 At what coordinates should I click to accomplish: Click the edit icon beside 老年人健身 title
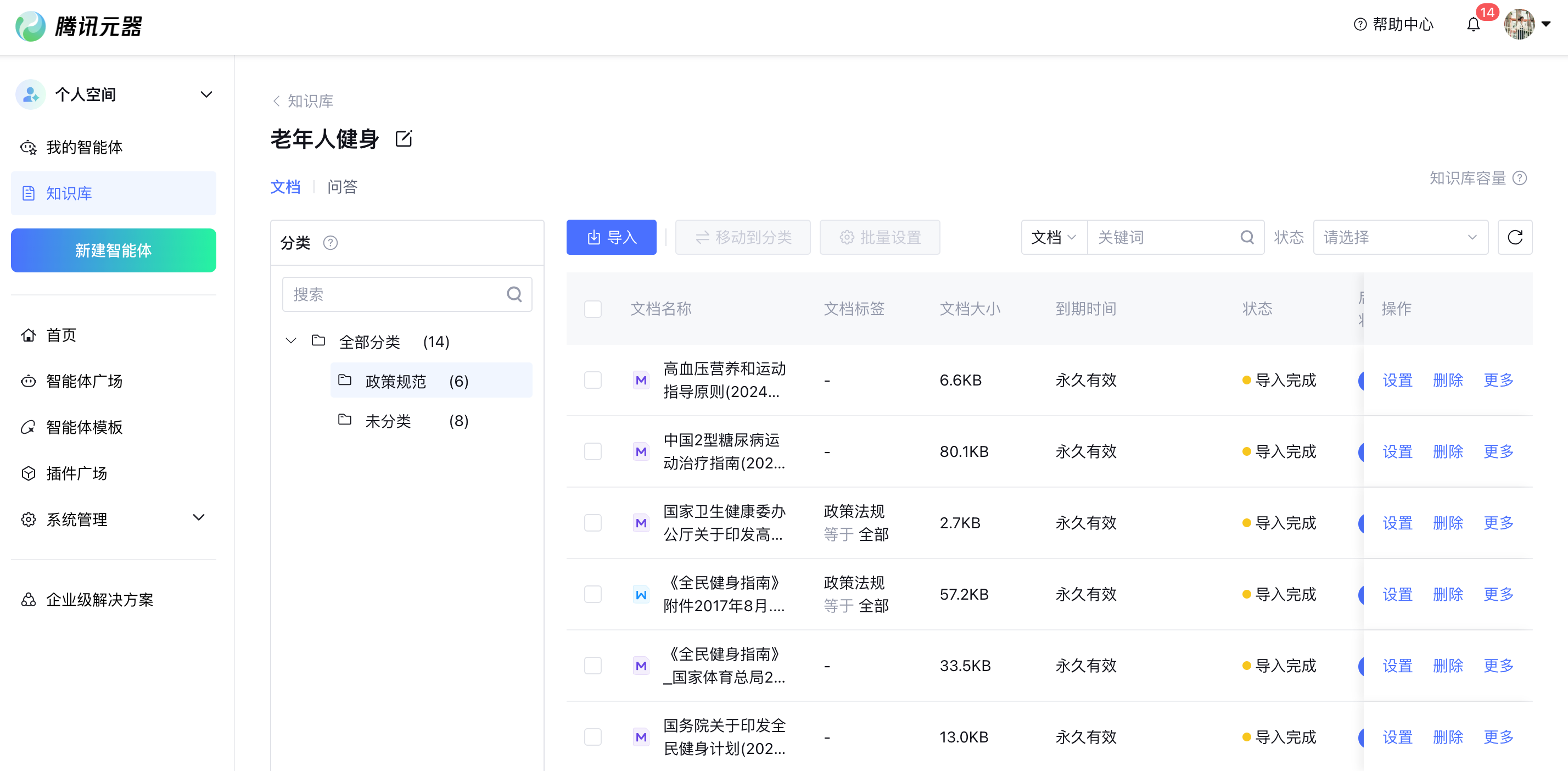click(x=404, y=139)
